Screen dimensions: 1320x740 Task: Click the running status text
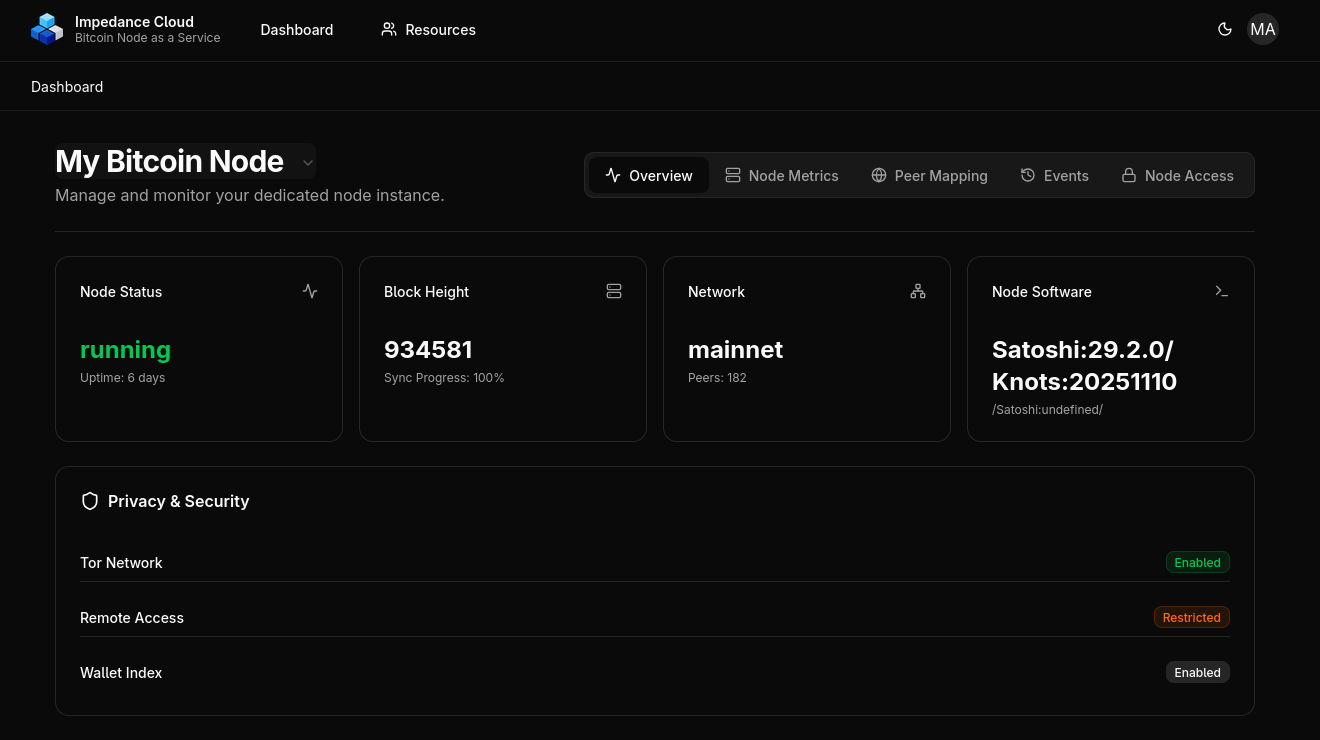pyautogui.click(x=125, y=350)
